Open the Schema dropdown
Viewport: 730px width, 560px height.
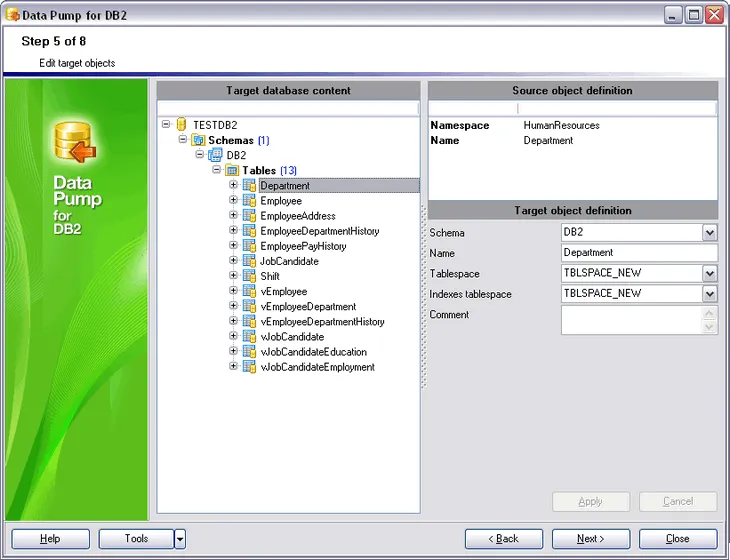click(x=710, y=232)
